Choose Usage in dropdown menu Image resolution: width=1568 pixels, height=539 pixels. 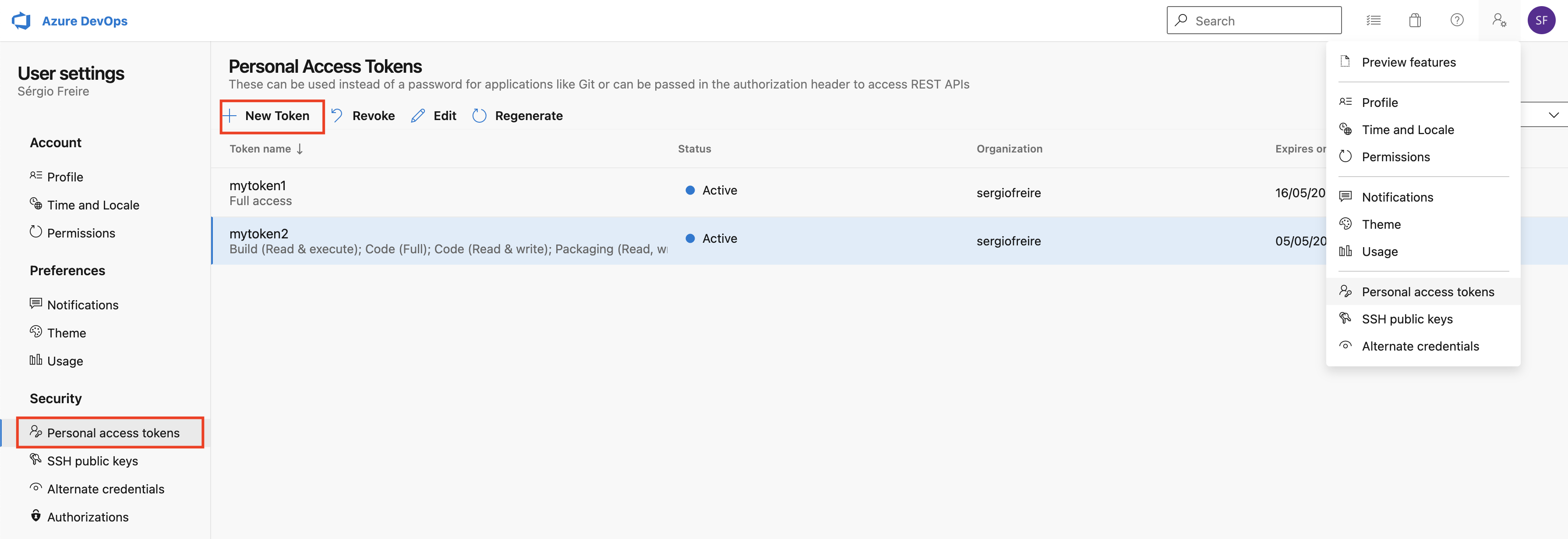[1423, 252]
